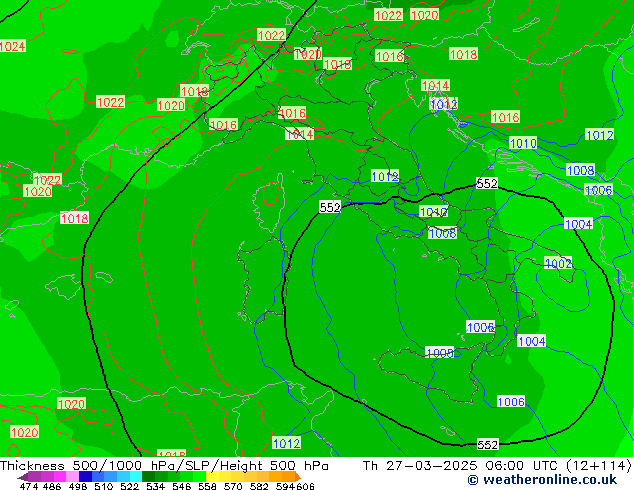Open the weatheronline.co.uk copyright link
The height and width of the screenshot is (490, 634).
click(542, 480)
